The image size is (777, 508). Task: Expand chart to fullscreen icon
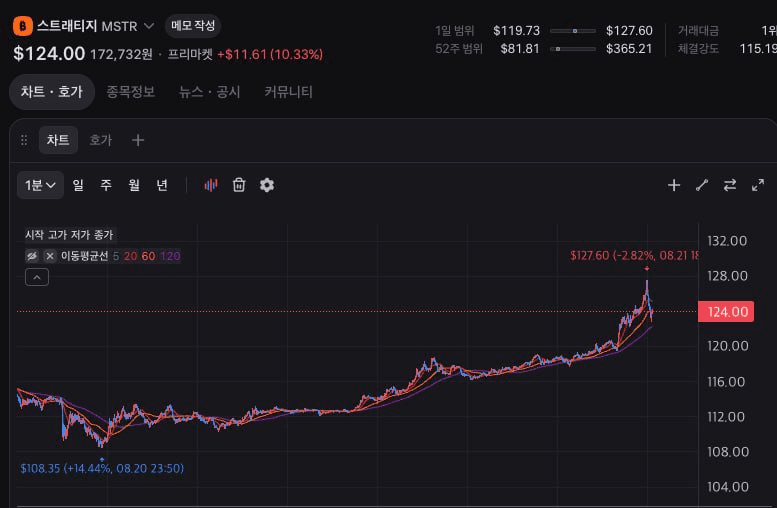coord(758,185)
